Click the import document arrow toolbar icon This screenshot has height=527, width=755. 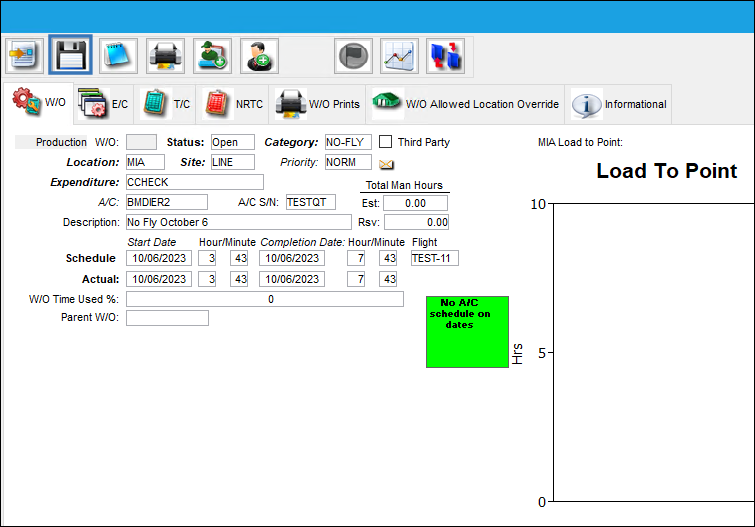click(24, 56)
